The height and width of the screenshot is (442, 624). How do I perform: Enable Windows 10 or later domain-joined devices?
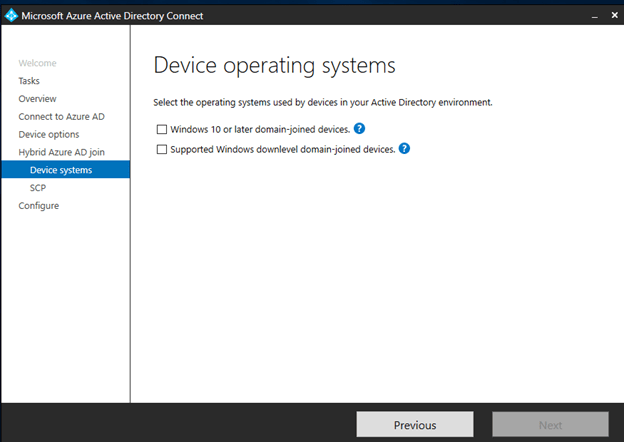[x=162, y=129]
